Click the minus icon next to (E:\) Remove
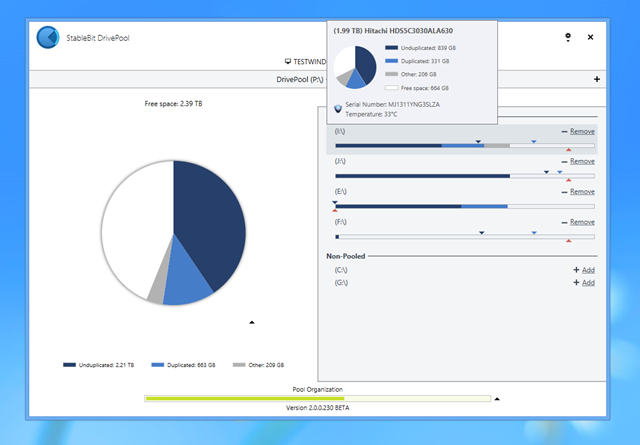The height and width of the screenshot is (445, 640). click(564, 192)
